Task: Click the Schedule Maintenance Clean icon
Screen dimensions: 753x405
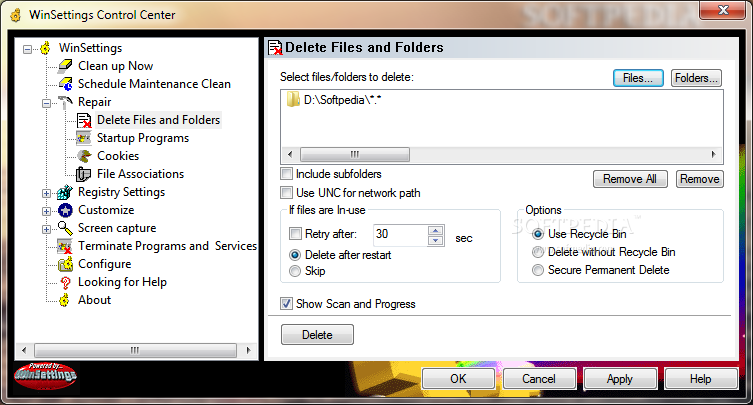Action: (x=65, y=84)
